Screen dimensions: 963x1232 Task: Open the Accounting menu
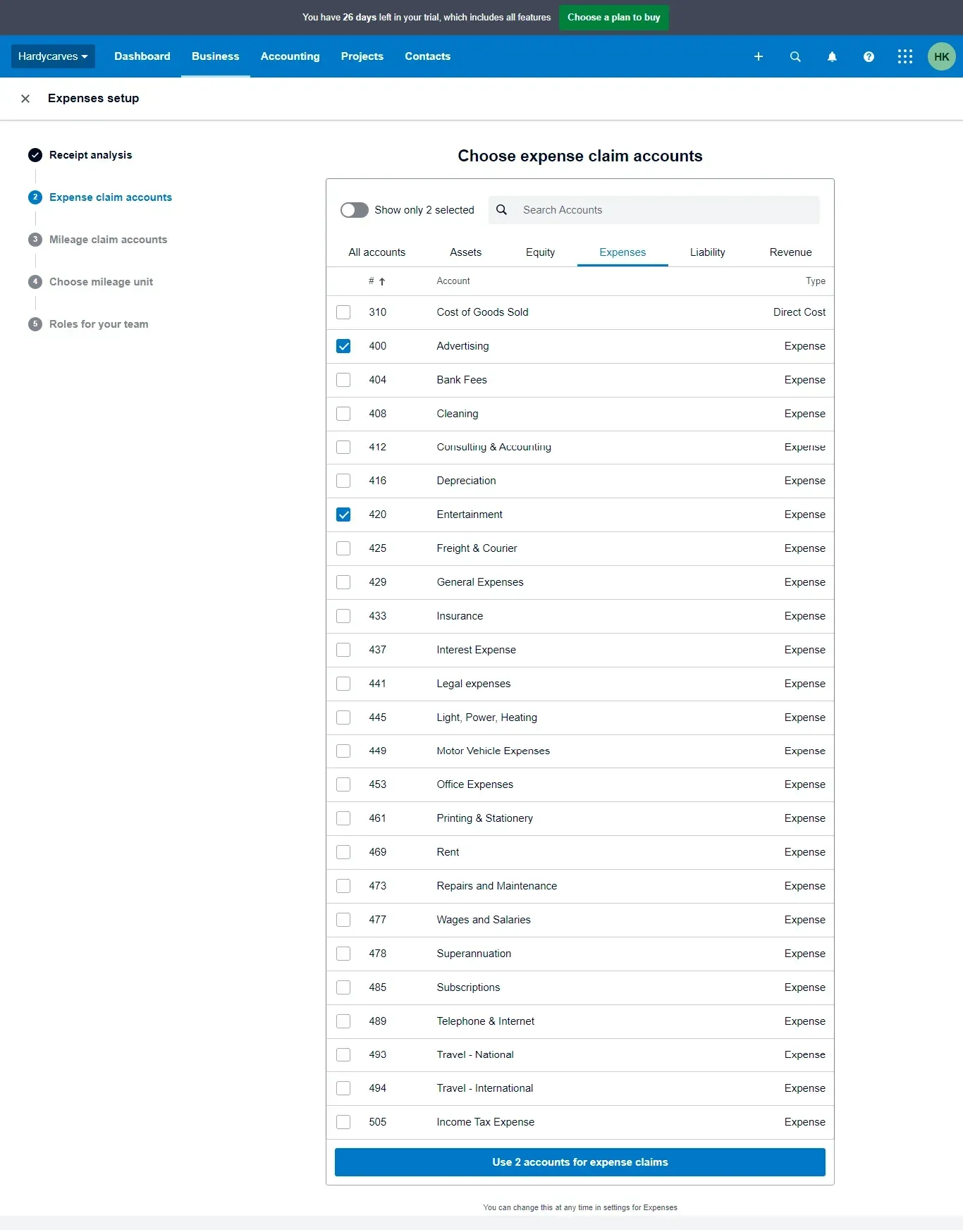(290, 56)
